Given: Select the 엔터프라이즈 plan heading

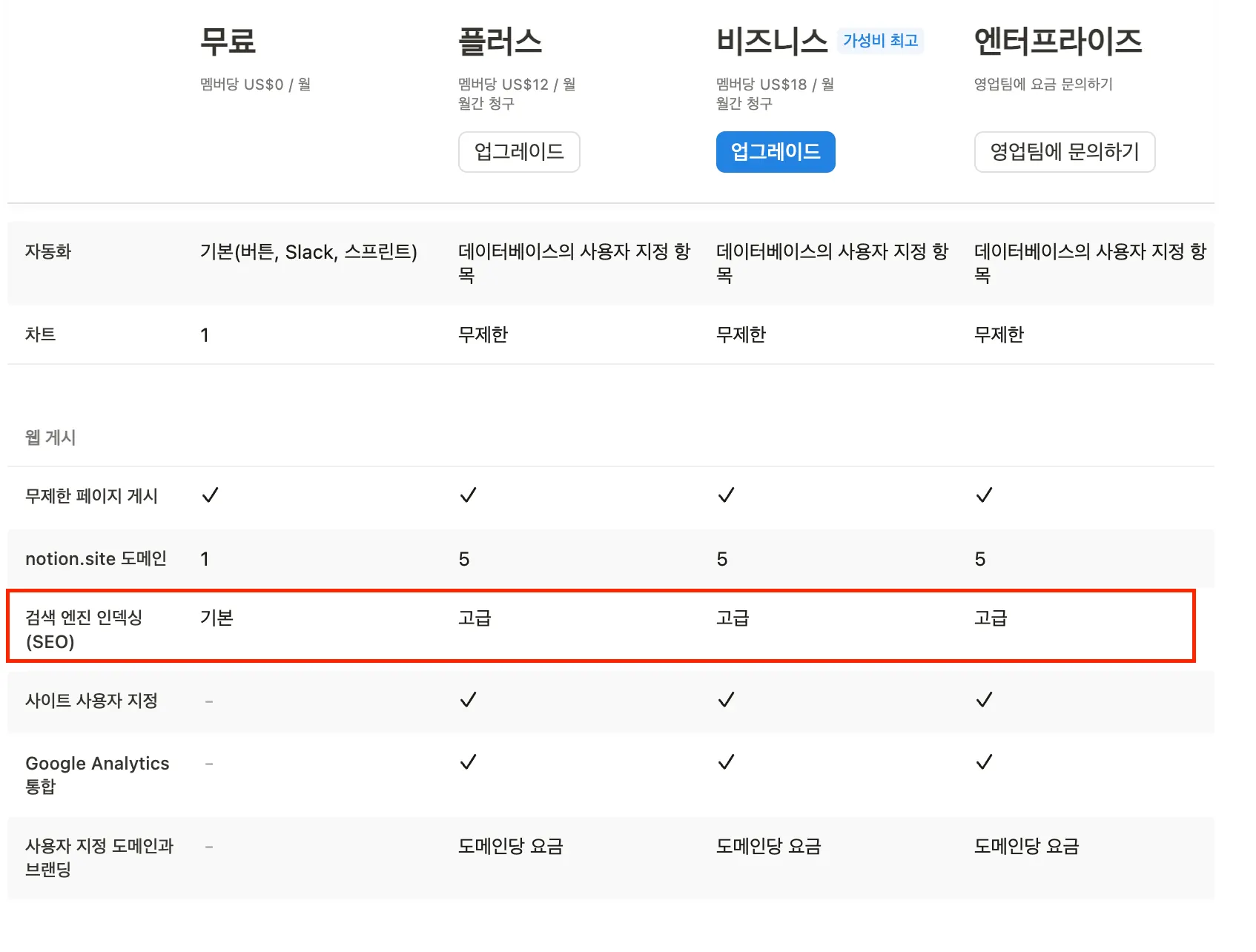Looking at the screenshot, I should [1057, 42].
